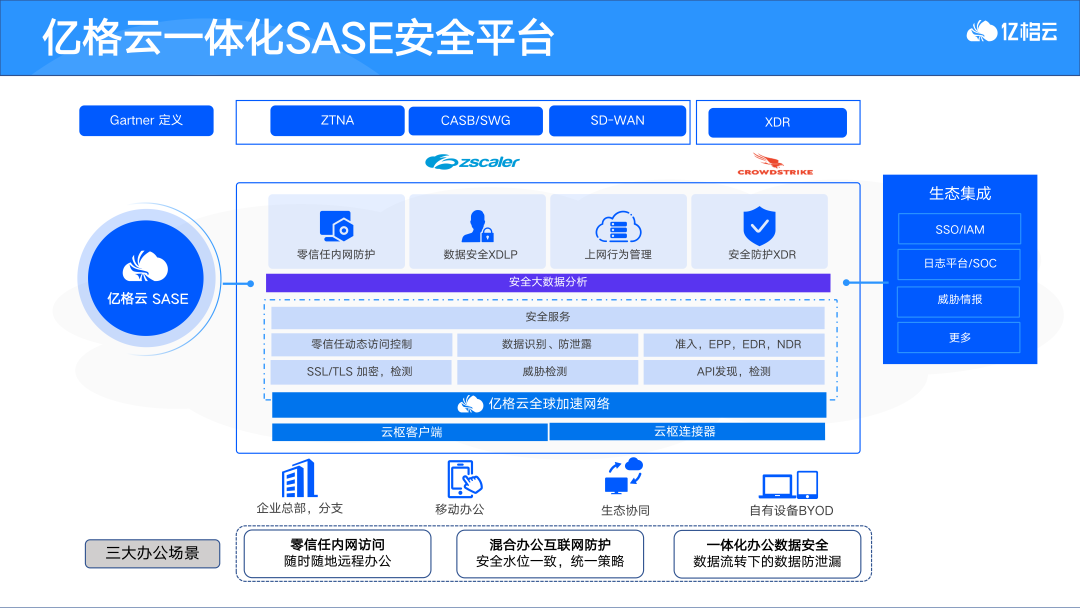Click the 上网行为管理 label text
The width and height of the screenshot is (1080, 608).
(619, 254)
